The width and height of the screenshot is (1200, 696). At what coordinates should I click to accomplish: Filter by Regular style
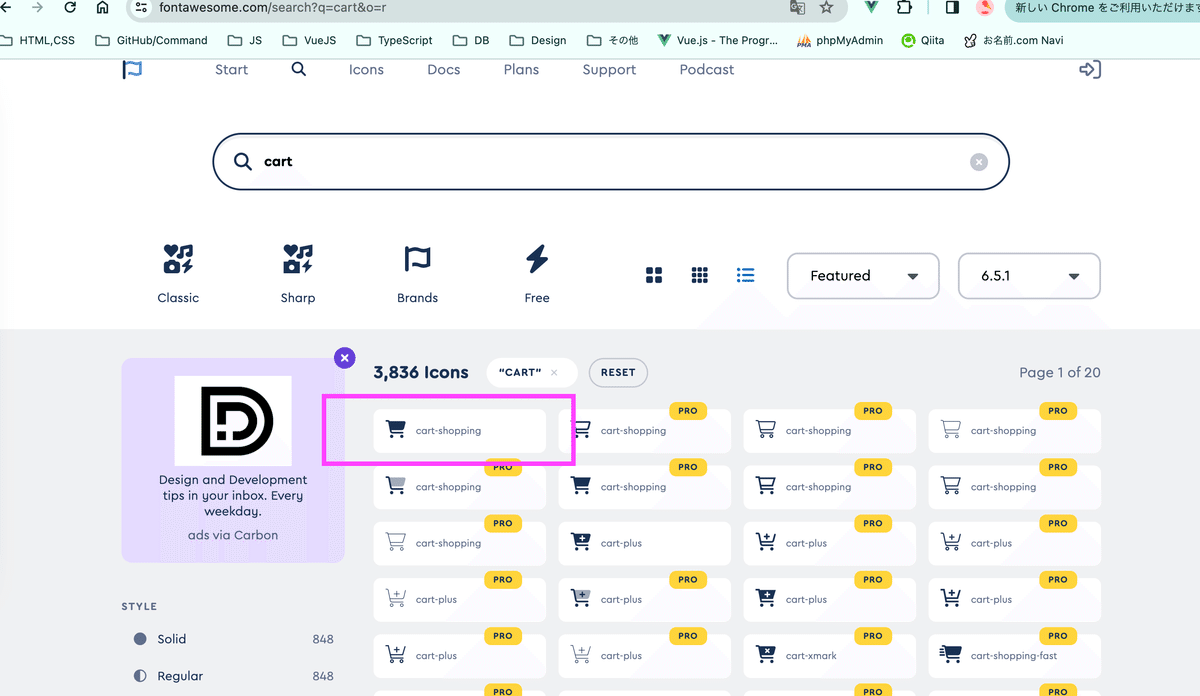point(233,677)
